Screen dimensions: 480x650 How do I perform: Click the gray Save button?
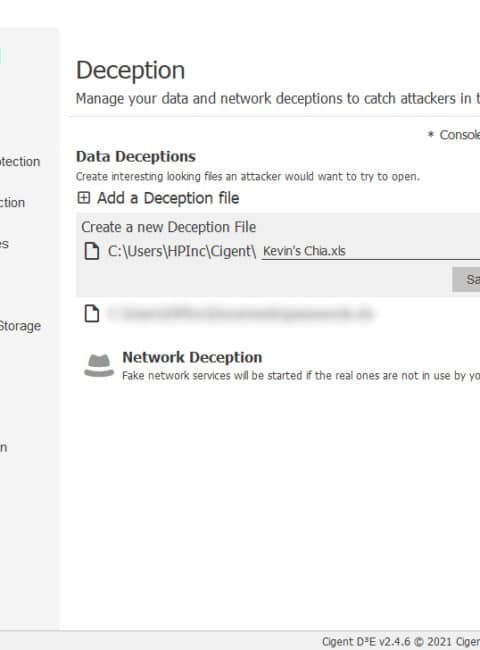[x=466, y=279]
